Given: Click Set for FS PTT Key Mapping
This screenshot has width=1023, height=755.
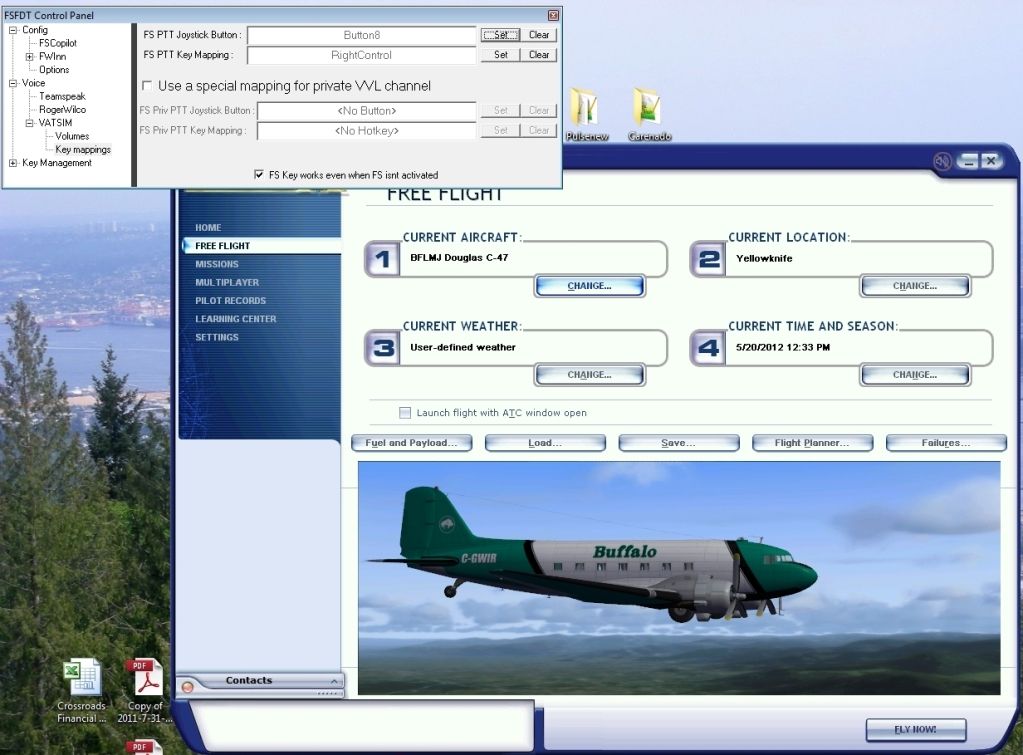Looking at the screenshot, I should (x=500, y=55).
